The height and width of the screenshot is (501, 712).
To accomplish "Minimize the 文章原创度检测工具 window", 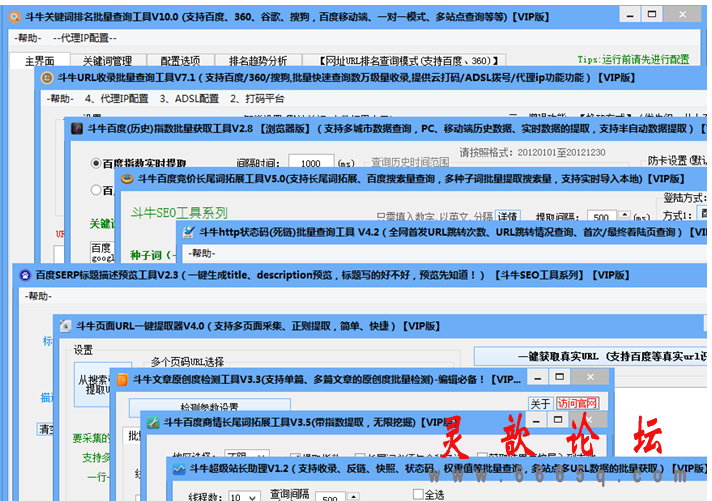I will click(538, 377).
